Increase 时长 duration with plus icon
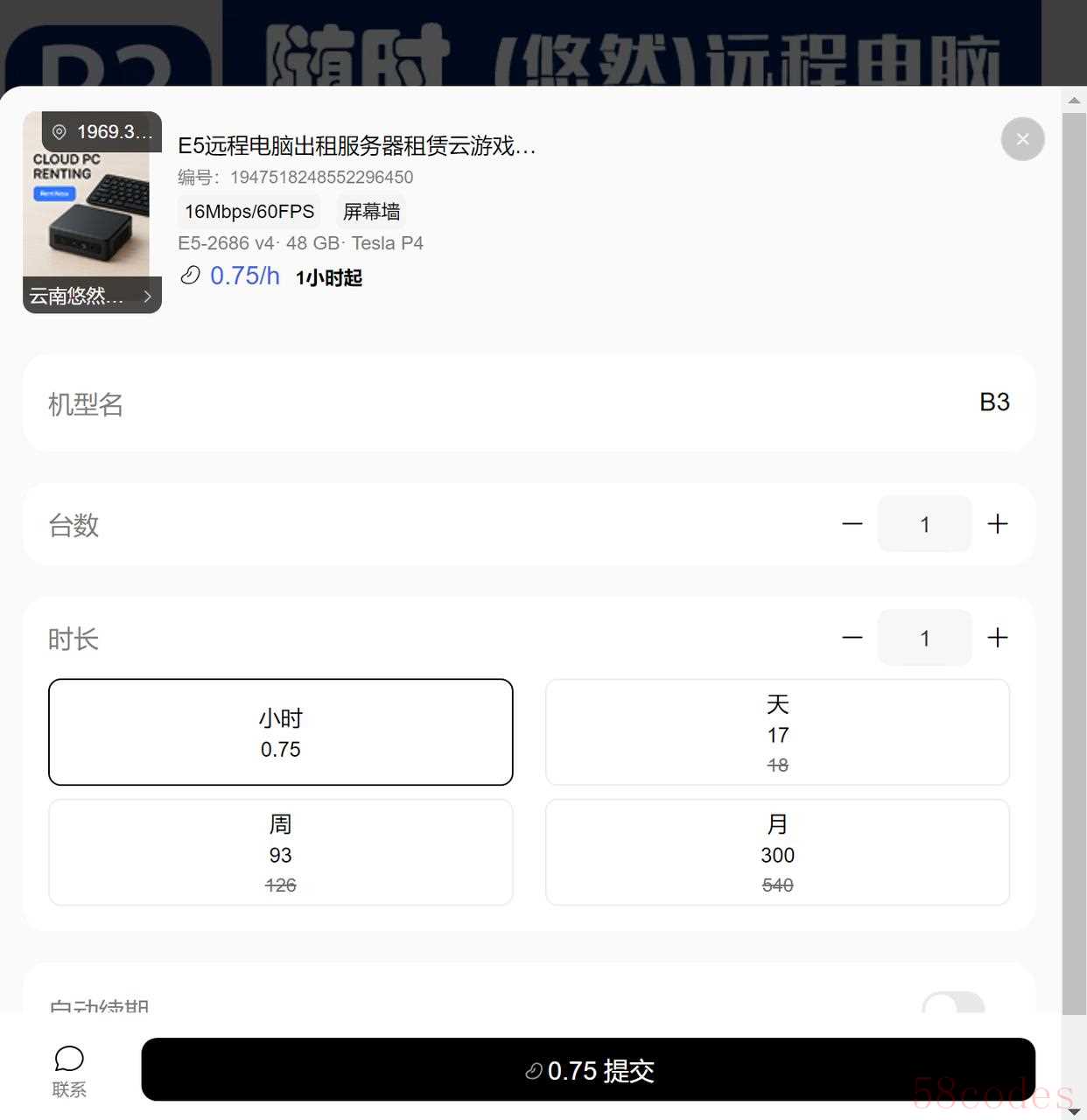Screen dimensions: 1087x1120 pos(998,638)
